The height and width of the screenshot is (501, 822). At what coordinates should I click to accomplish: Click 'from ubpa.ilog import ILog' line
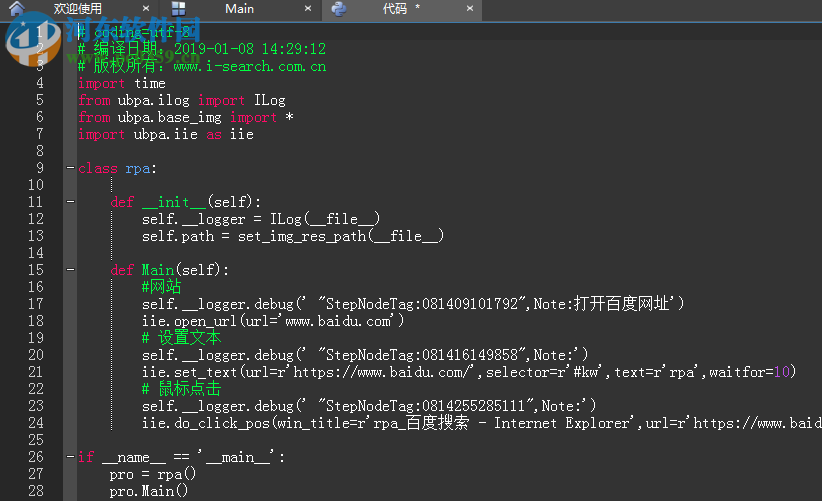point(181,100)
